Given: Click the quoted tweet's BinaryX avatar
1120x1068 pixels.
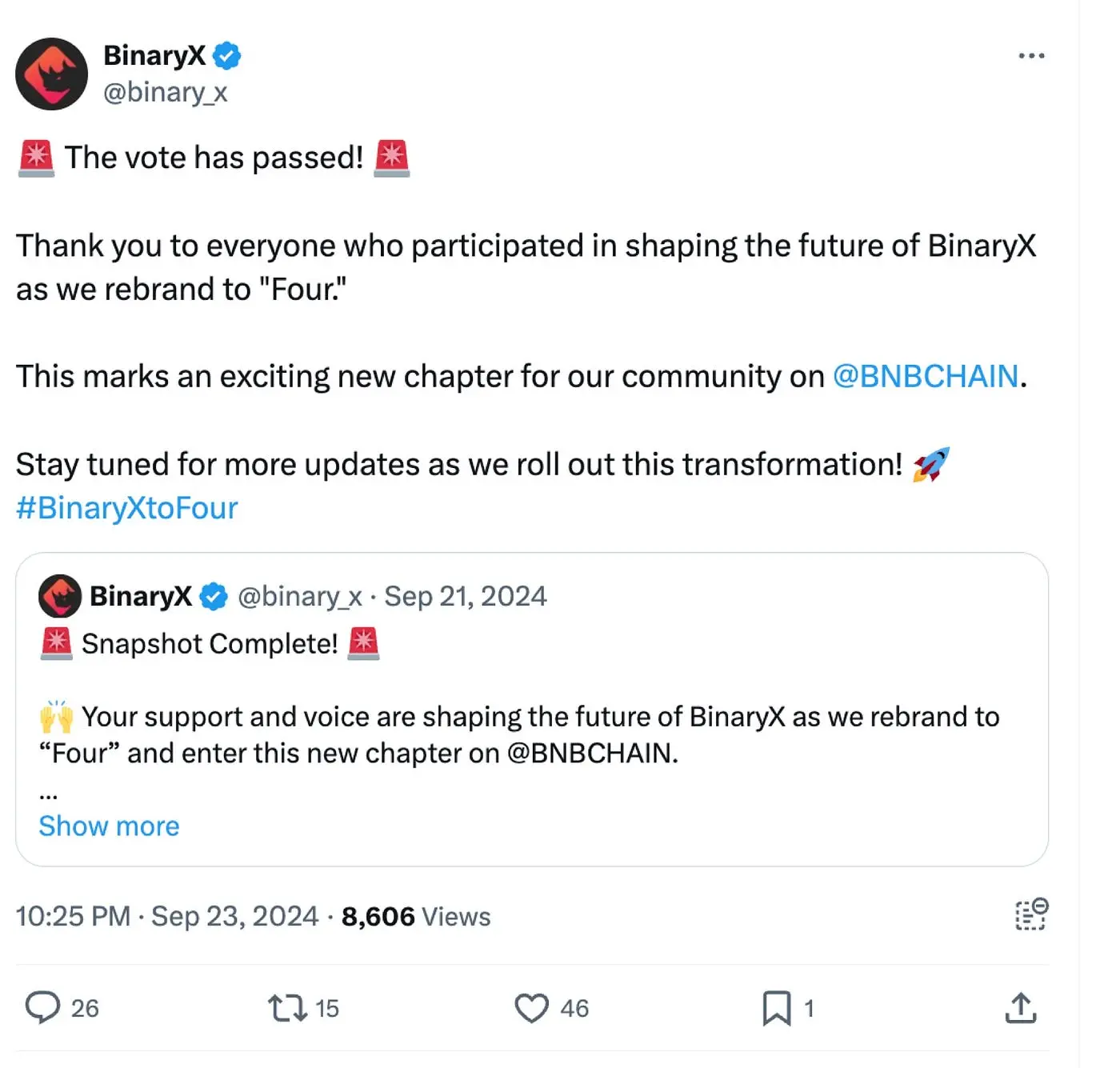Looking at the screenshot, I should point(60,596).
